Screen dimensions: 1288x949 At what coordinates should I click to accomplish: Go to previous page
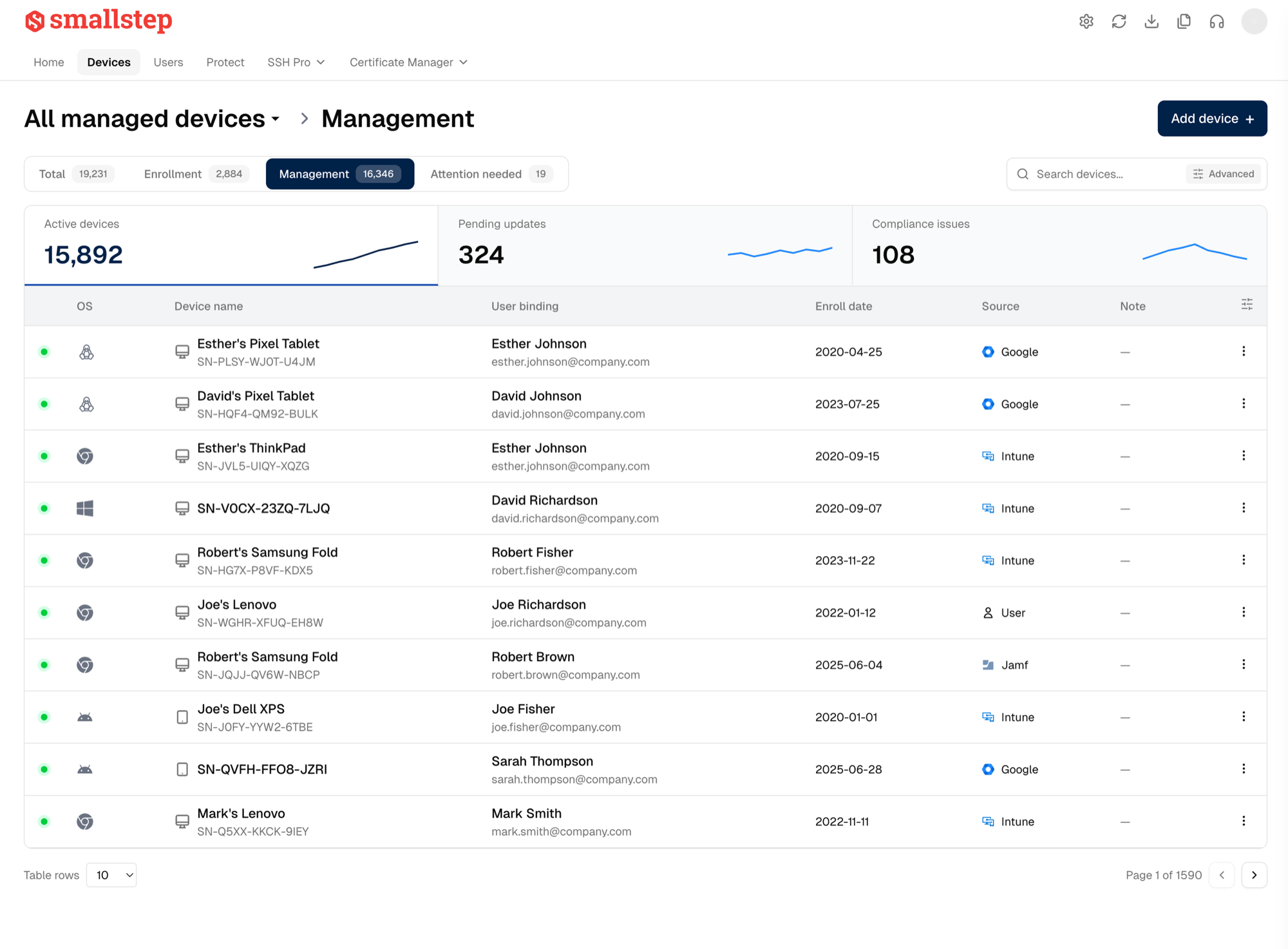click(x=1222, y=875)
